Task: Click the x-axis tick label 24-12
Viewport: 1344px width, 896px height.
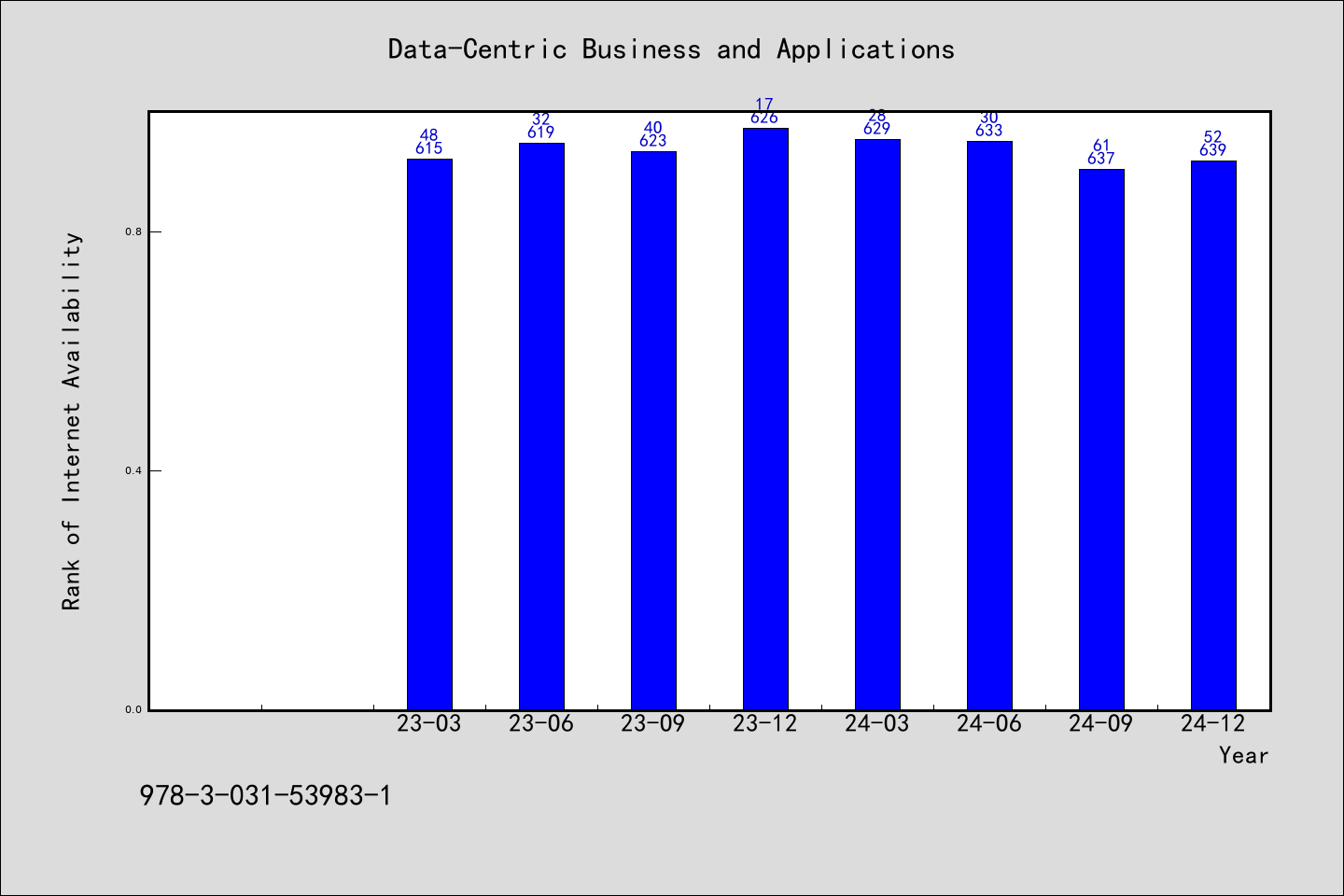Action: (x=1213, y=723)
